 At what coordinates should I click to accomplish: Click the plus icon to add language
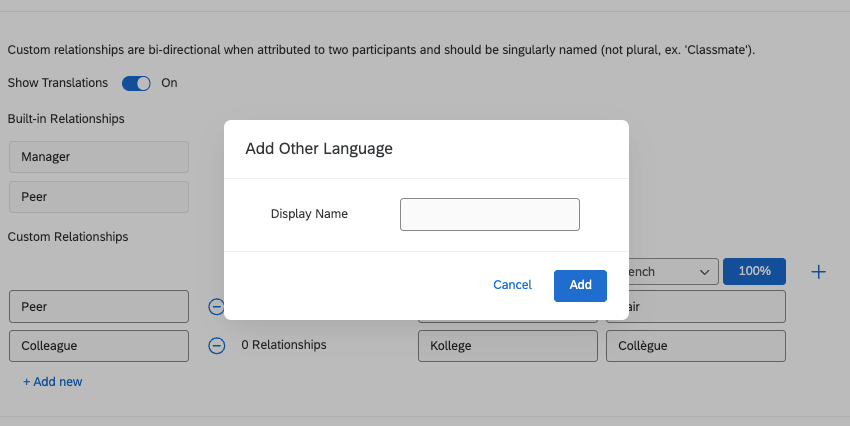click(818, 271)
